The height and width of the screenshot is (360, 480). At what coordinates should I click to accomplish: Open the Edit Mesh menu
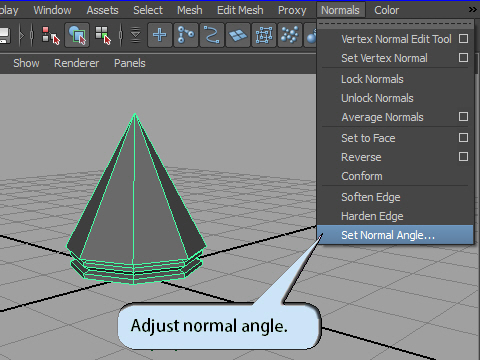click(x=240, y=10)
